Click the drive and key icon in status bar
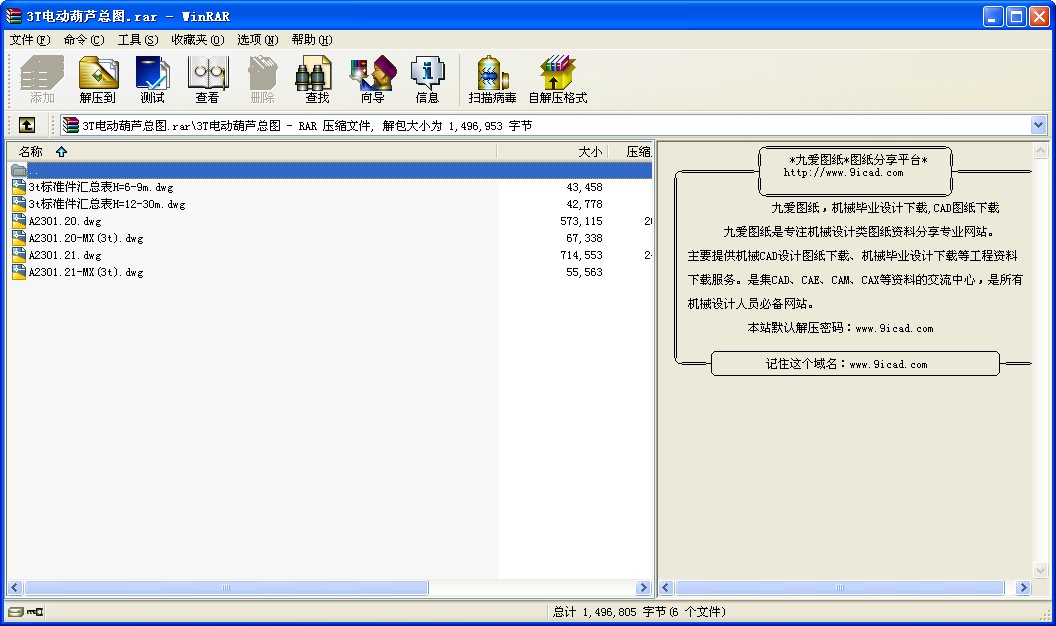 (26, 612)
